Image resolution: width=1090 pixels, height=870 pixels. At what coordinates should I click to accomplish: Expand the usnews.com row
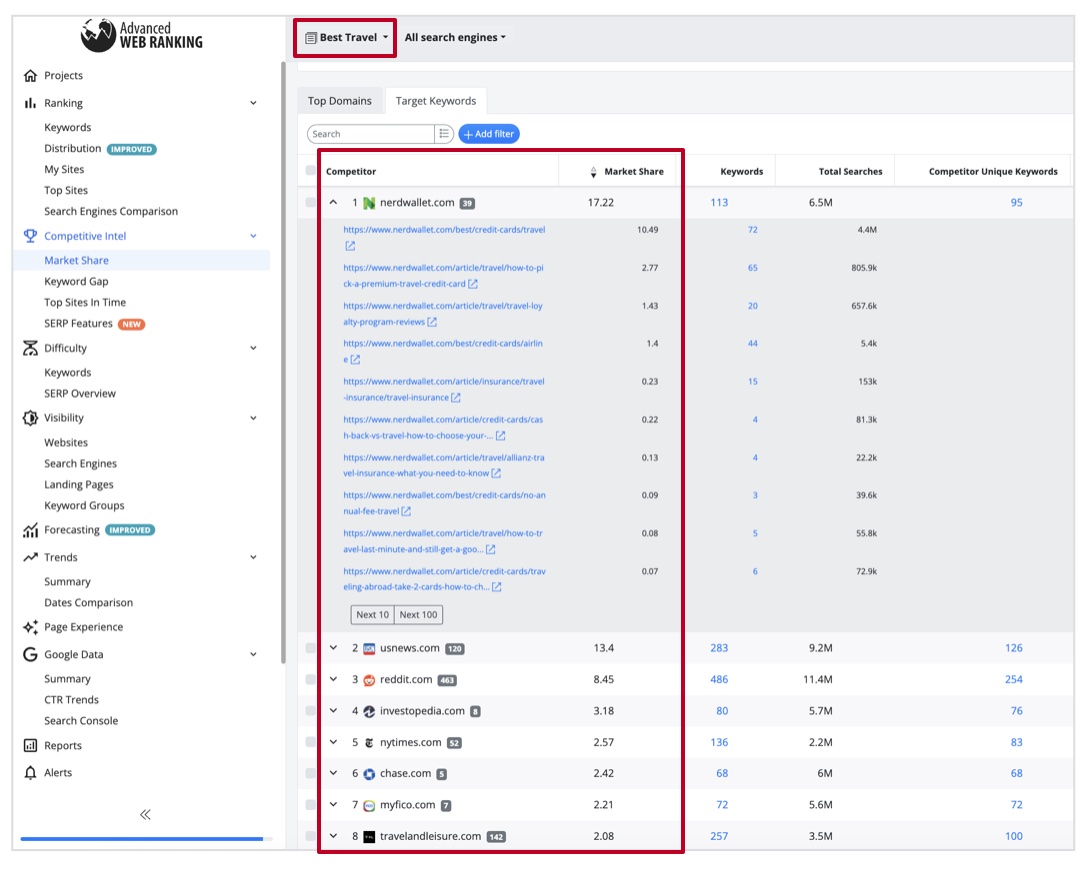(334, 648)
